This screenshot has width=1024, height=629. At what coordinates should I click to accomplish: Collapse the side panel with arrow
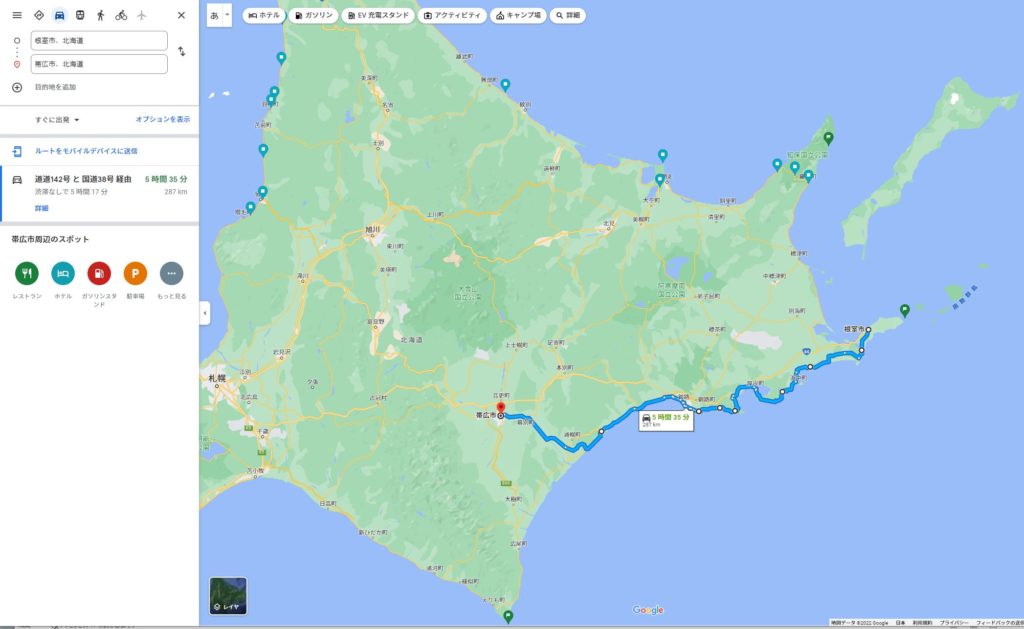205,313
